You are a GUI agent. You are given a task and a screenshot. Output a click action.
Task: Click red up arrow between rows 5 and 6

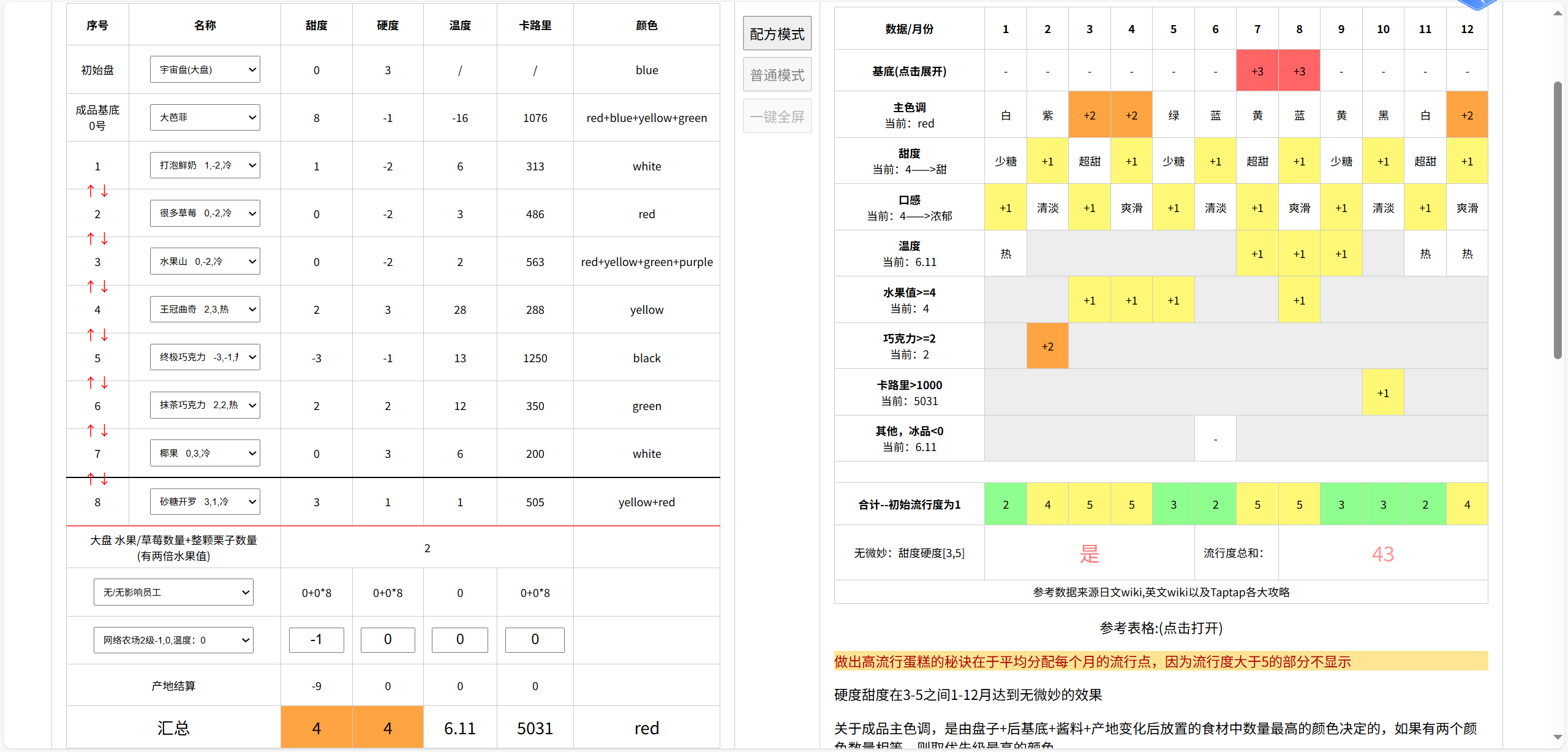pos(91,383)
